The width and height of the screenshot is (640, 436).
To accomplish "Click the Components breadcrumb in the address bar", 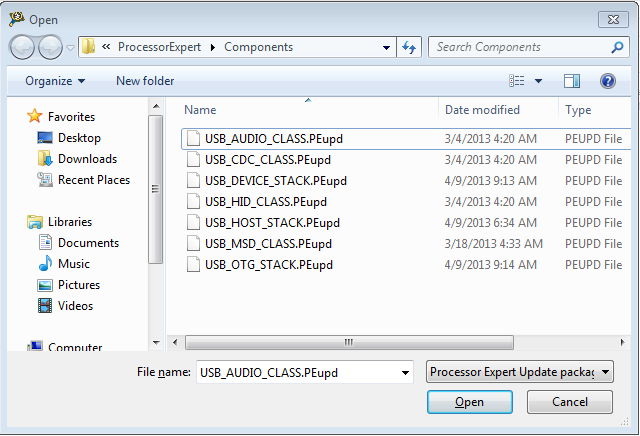I will pyautogui.click(x=258, y=47).
